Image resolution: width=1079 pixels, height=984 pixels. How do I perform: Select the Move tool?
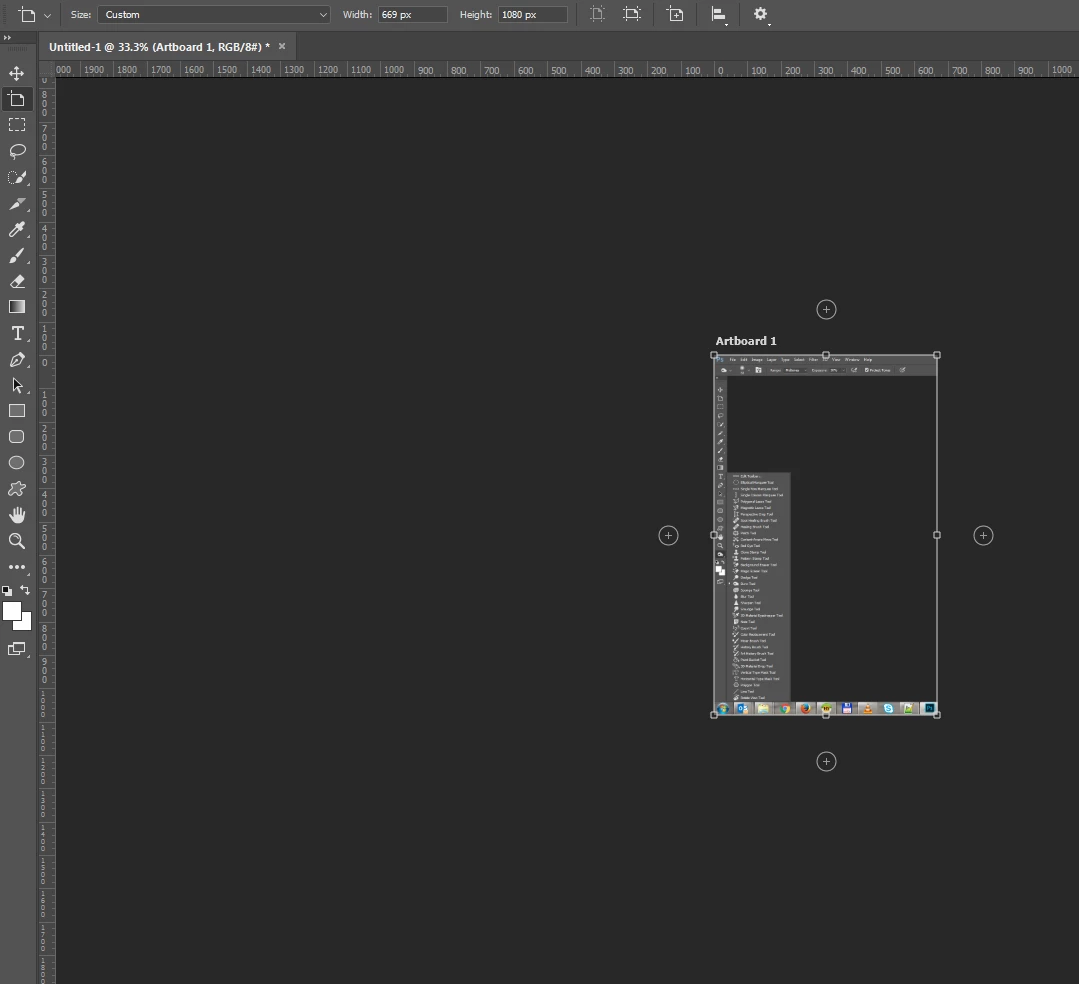(x=17, y=73)
